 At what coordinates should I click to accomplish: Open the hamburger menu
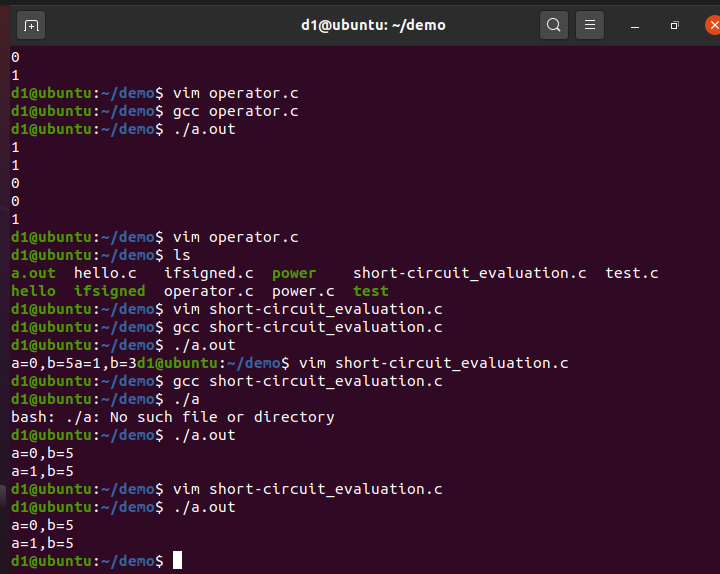tap(590, 25)
